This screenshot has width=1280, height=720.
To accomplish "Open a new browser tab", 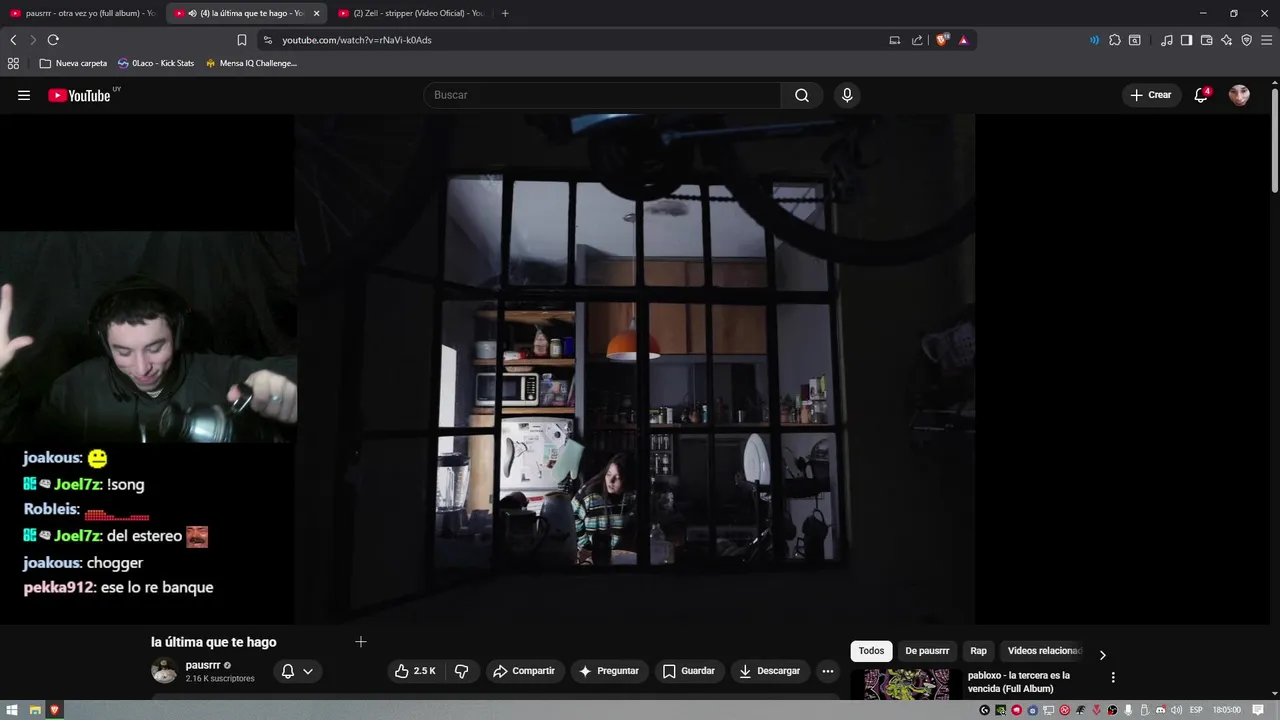I will click(x=505, y=13).
